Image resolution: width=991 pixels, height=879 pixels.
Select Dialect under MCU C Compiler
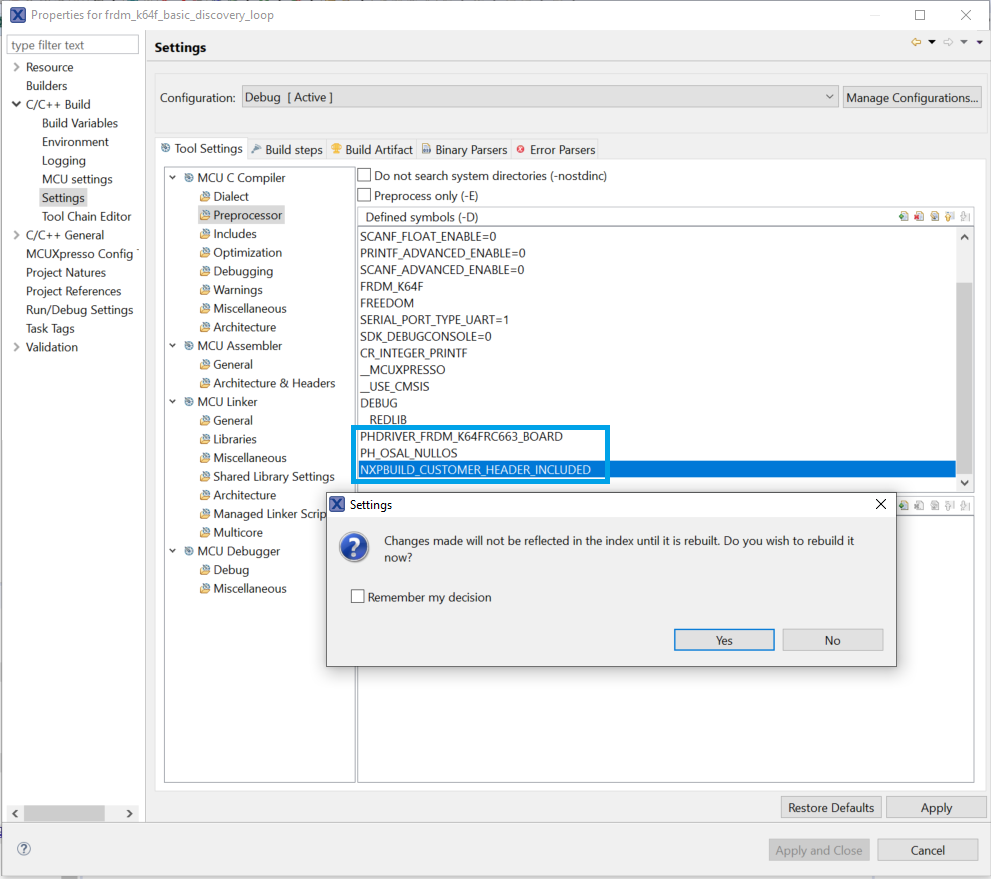(x=231, y=197)
